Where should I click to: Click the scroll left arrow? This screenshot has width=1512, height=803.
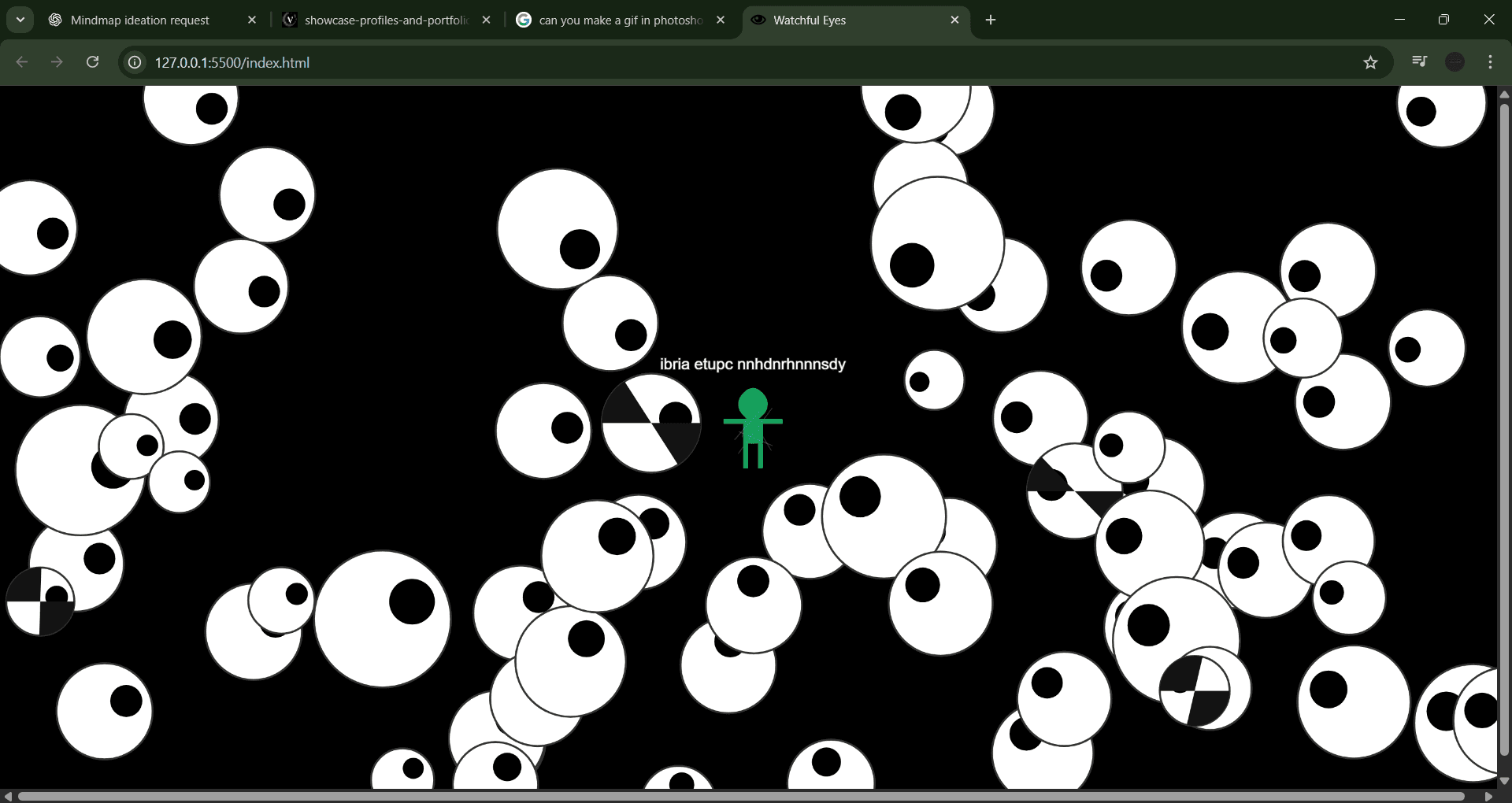click(7, 797)
